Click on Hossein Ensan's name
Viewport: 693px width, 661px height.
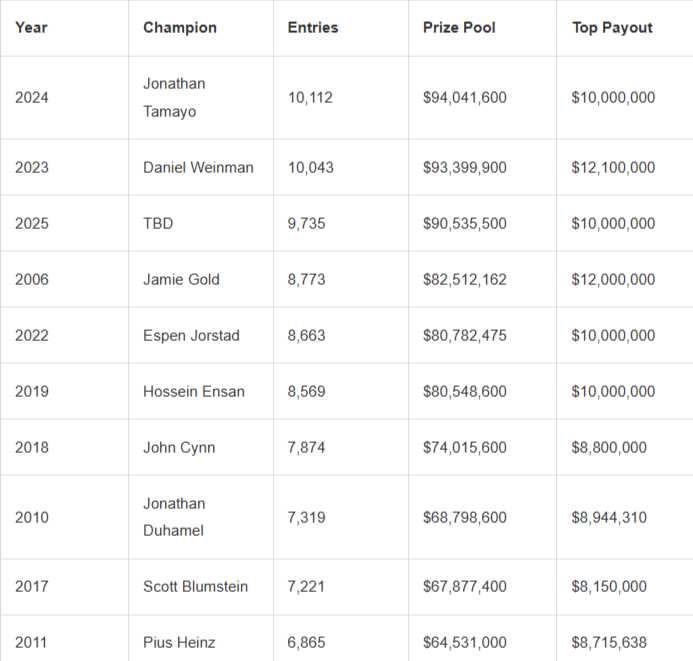click(194, 391)
